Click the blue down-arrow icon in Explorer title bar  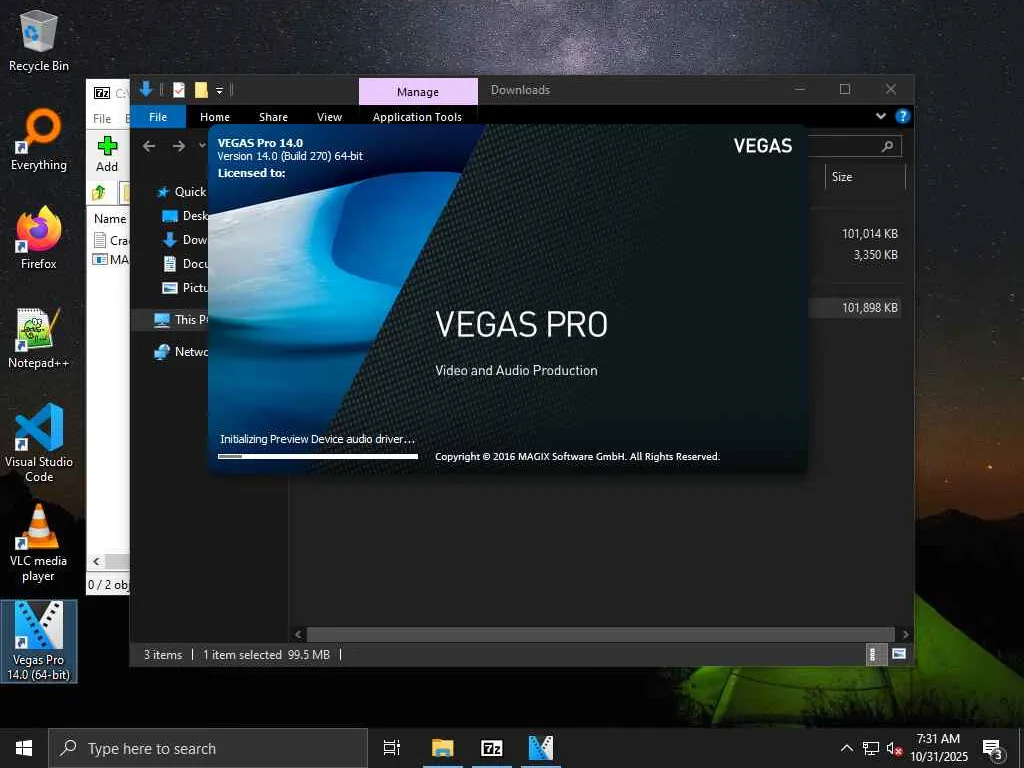[146, 89]
